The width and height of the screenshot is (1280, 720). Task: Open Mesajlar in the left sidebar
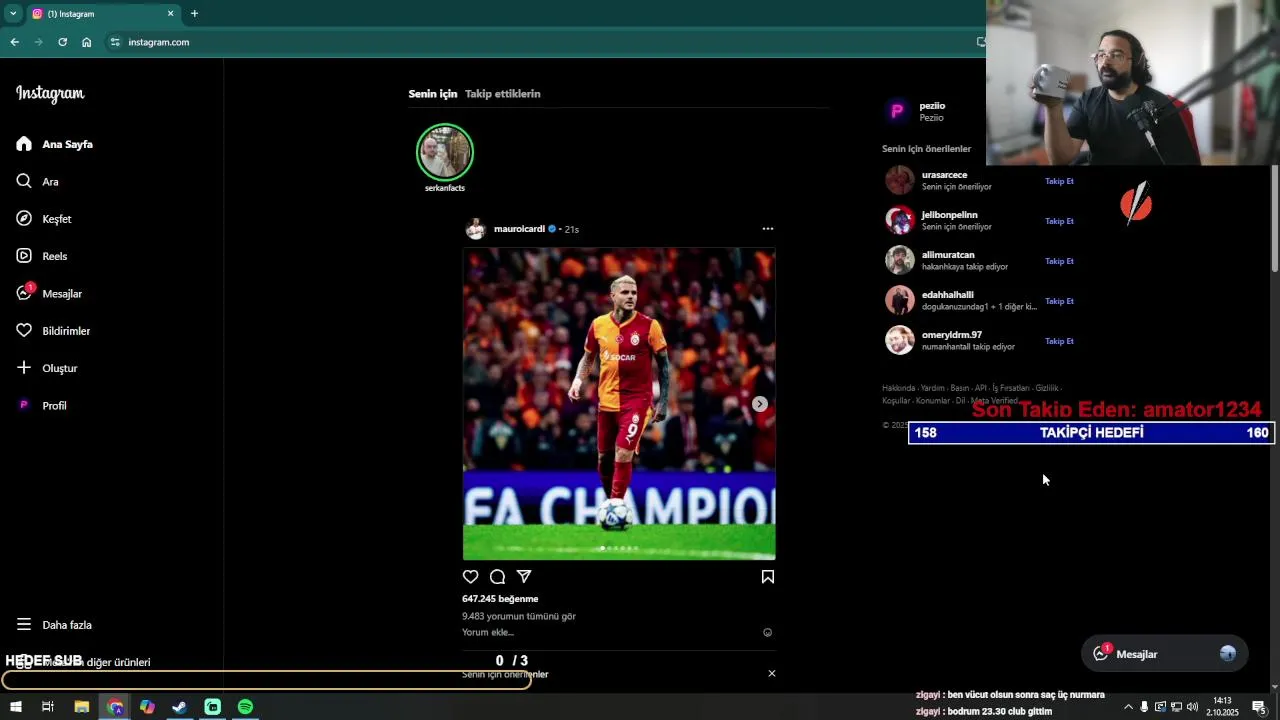point(49,294)
